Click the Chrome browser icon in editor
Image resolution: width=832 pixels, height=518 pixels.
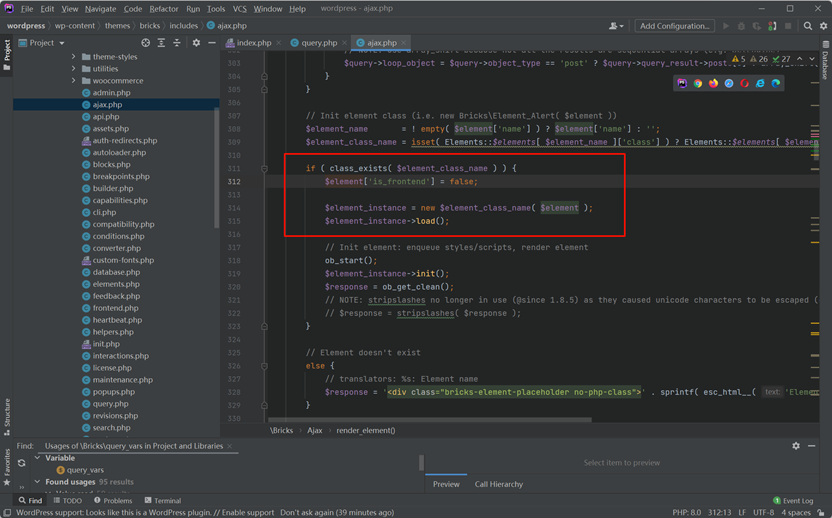pyautogui.click(x=698, y=83)
